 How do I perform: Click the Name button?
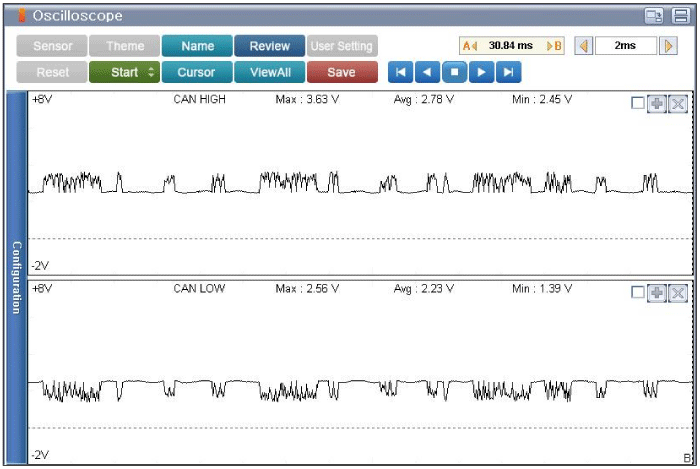(197, 46)
